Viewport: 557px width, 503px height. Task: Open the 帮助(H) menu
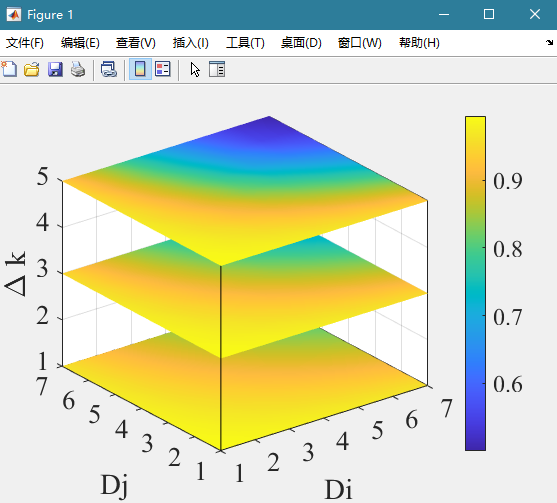click(419, 43)
